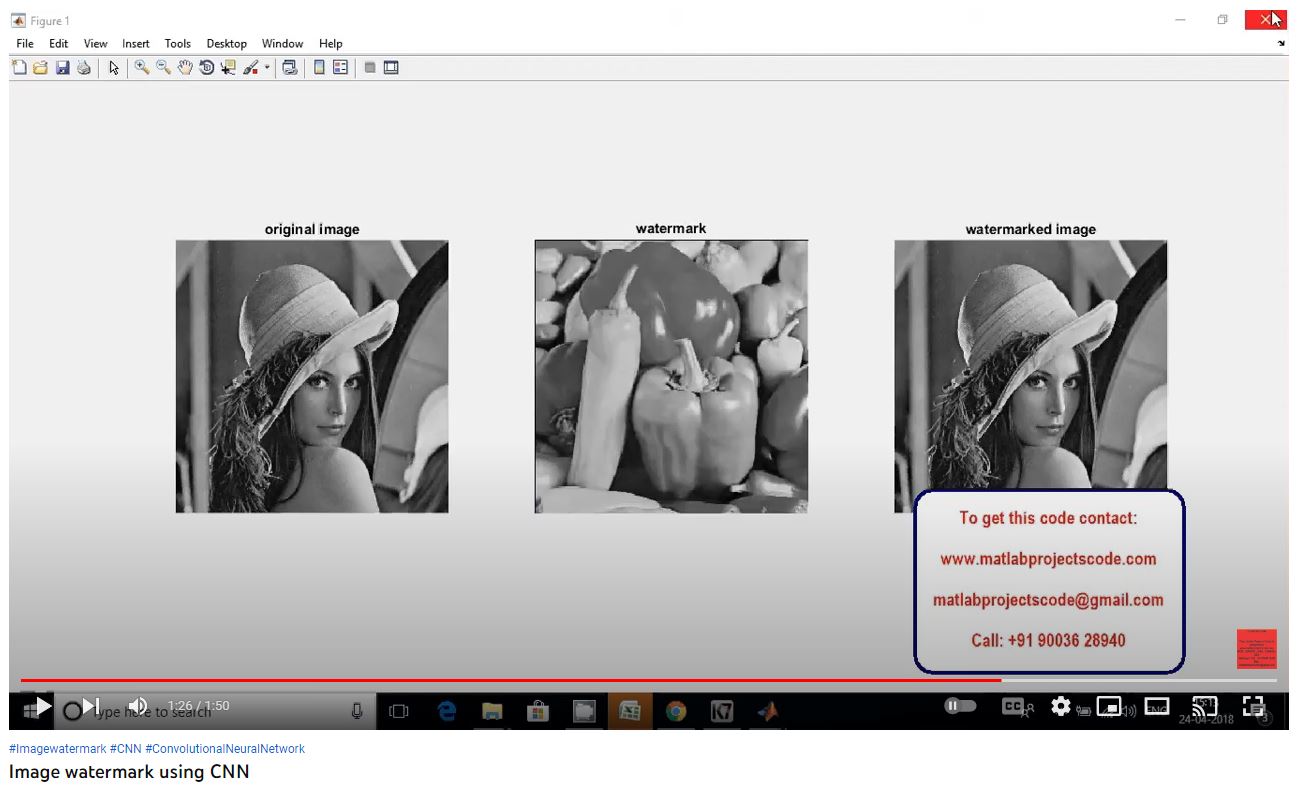Image resolution: width=1297 pixels, height=789 pixels.
Task: Click the Insert Colorbar icon
Action: (320, 68)
